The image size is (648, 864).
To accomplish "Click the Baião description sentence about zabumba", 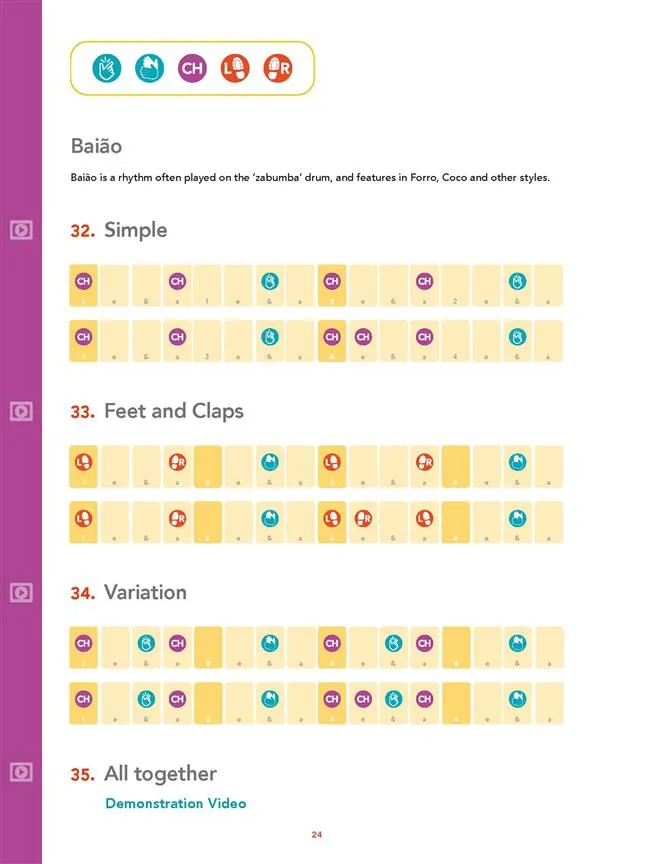I will (310, 178).
